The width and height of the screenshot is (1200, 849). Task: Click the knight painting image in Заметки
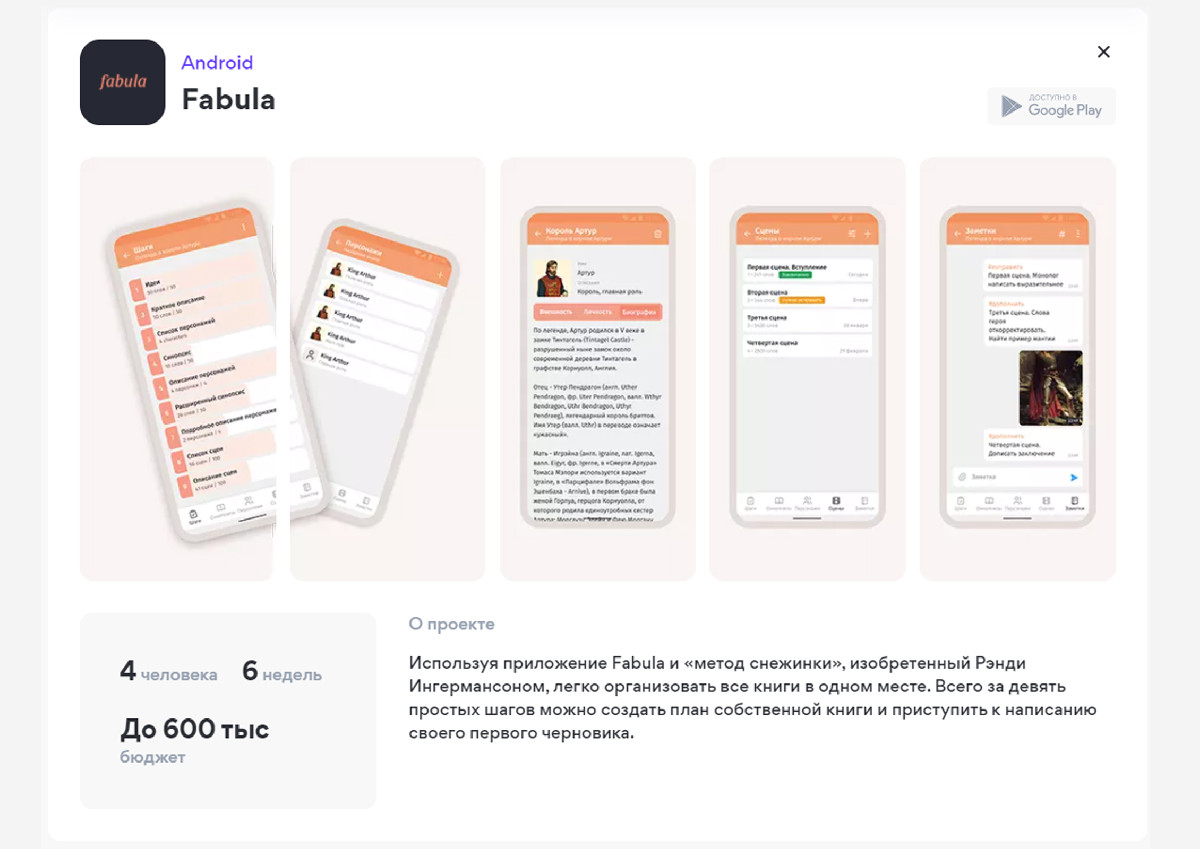(1050, 388)
